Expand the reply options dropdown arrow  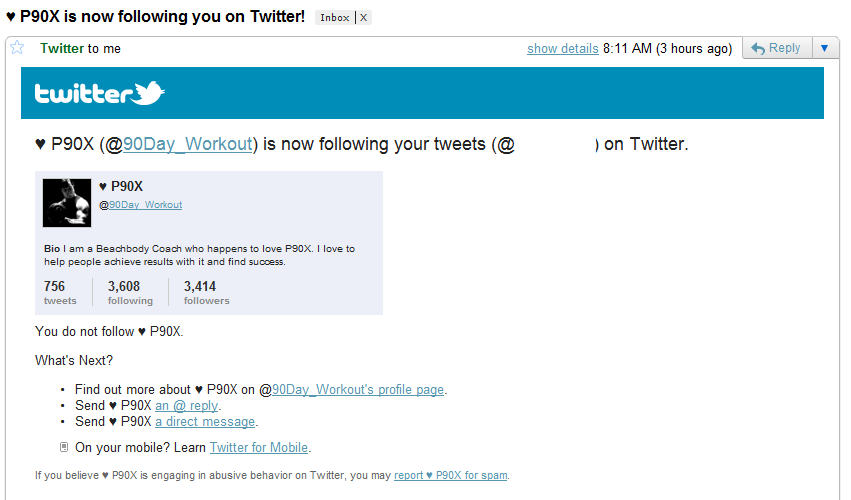click(825, 48)
